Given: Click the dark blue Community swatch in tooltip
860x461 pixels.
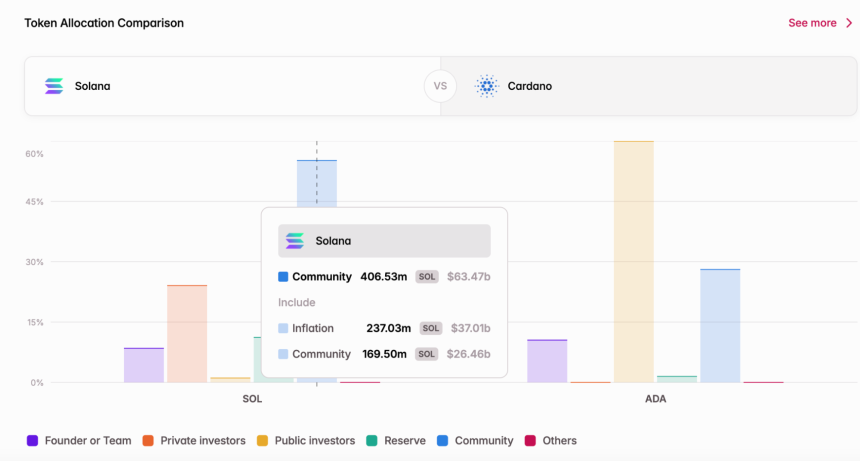Looking at the screenshot, I should pyautogui.click(x=283, y=277).
